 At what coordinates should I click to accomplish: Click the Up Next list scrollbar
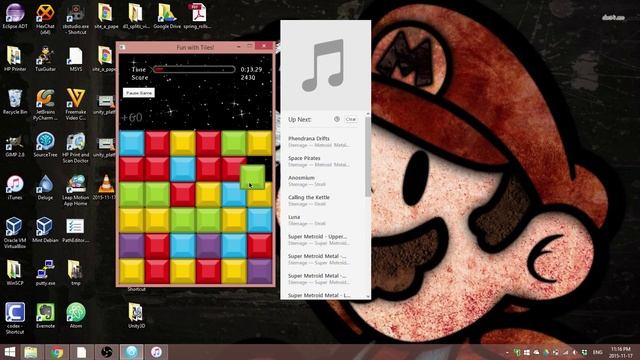pos(368,156)
